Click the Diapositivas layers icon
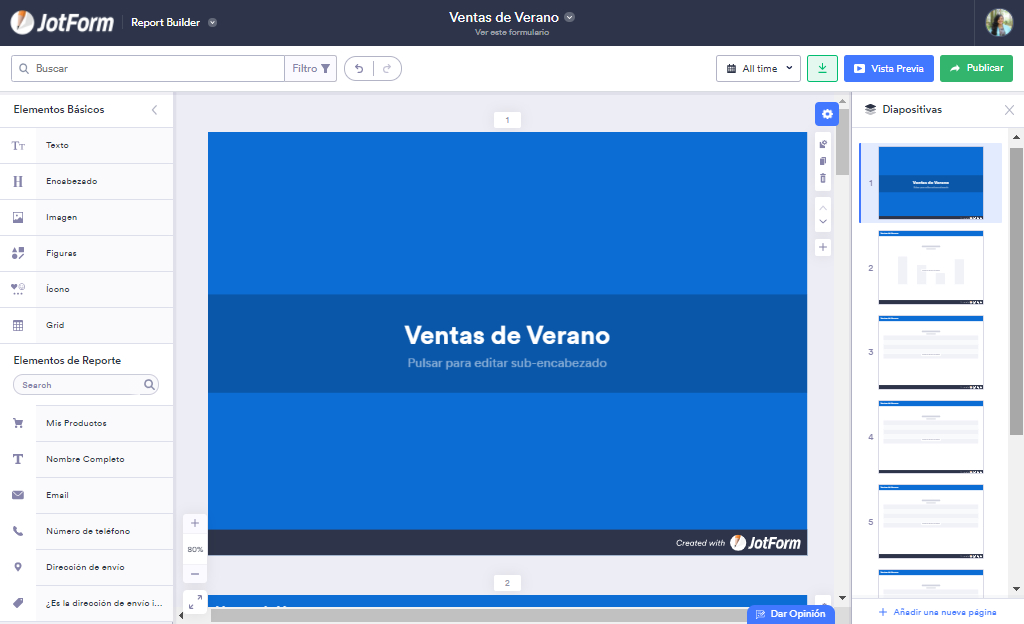The image size is (1024, 624). (x=870, y=110)
